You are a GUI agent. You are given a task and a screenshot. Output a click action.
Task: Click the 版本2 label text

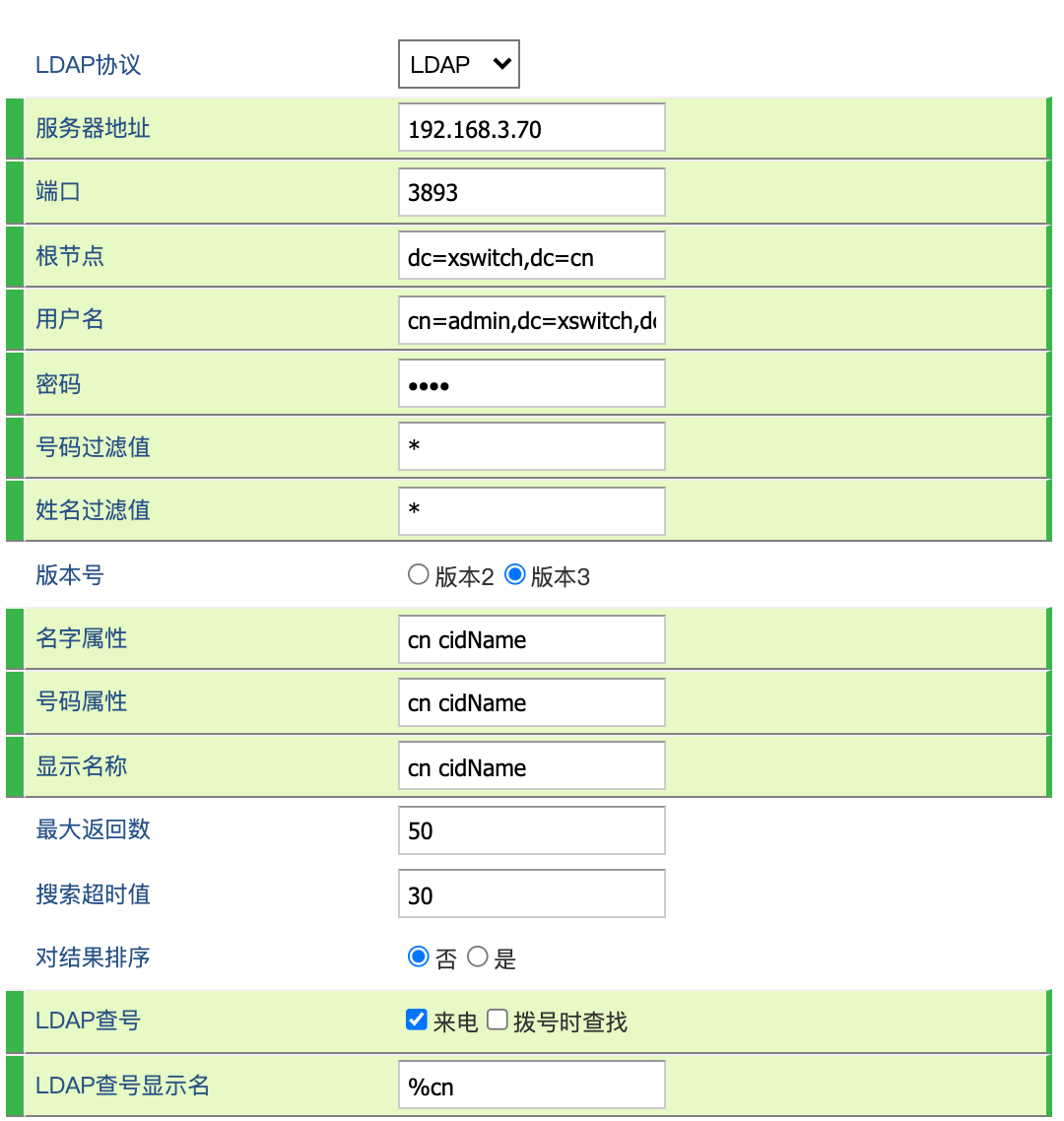coord(464,576)
